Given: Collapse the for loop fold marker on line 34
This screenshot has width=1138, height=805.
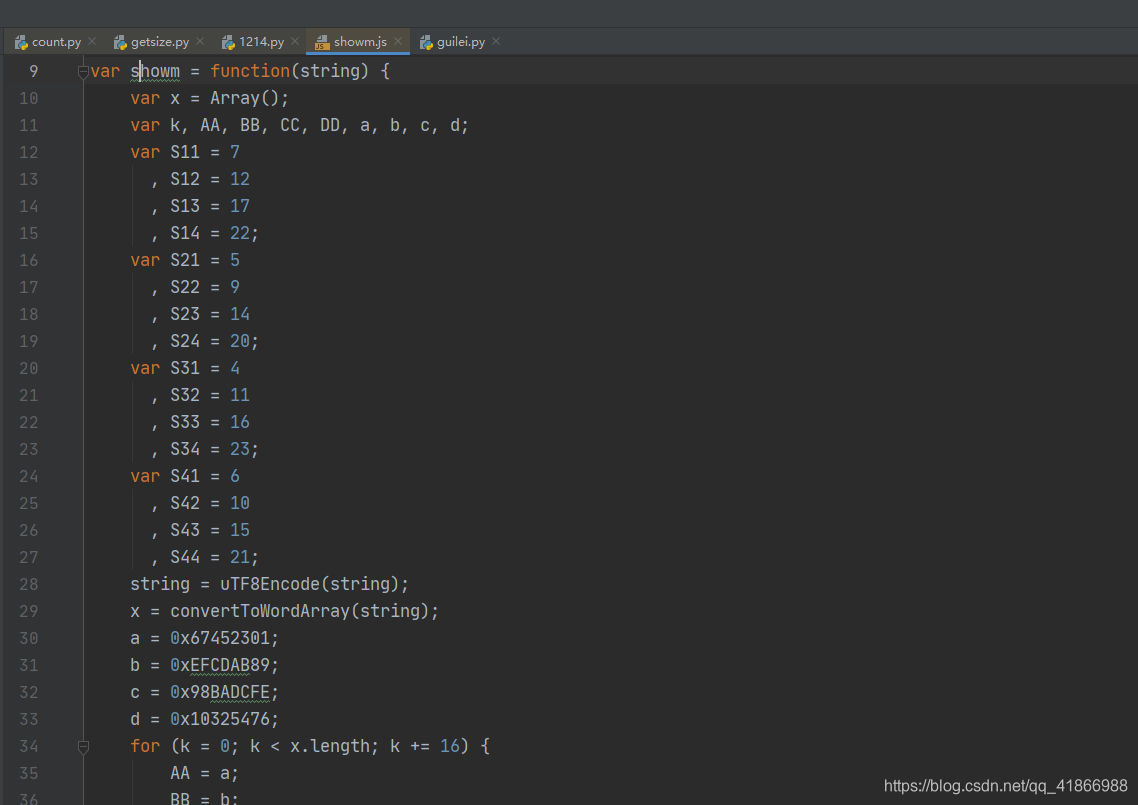Looking at the screenshot, I should (83, 747).
